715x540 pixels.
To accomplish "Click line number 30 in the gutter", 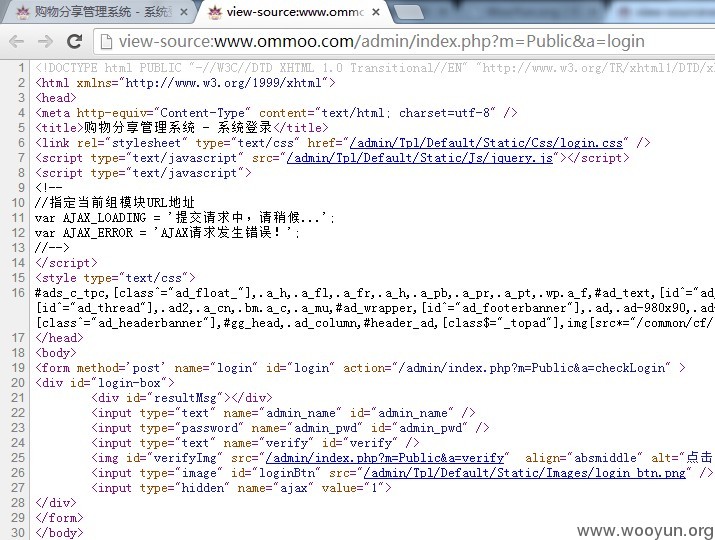I will pos(18,532).
